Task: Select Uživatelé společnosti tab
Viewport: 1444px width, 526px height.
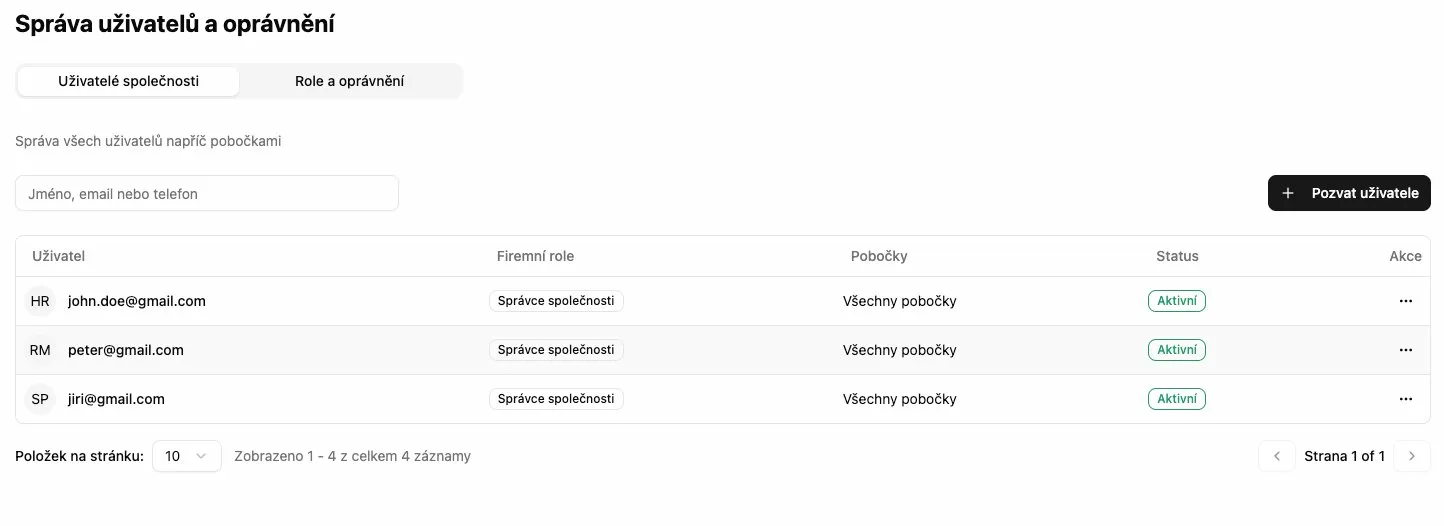Action: click(x=128, y=81)
